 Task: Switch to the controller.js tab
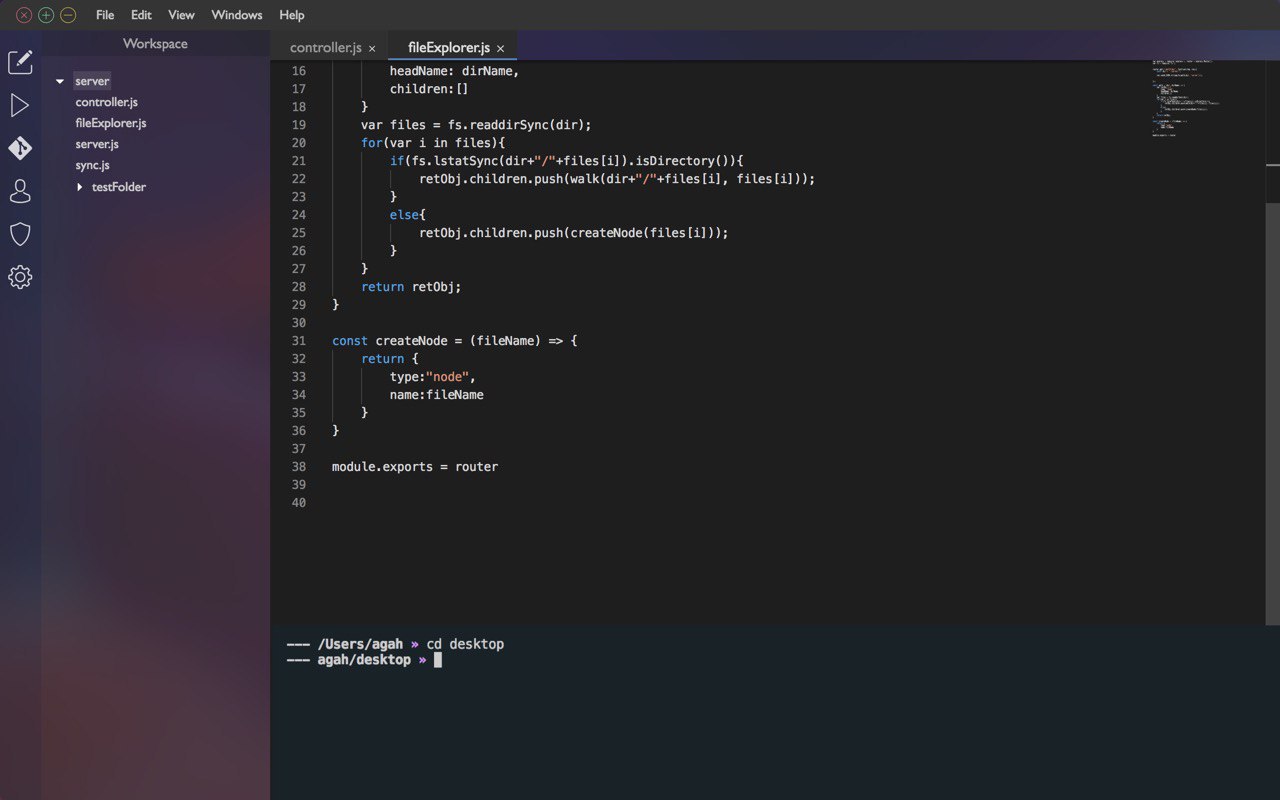pyautogui.click(x=325, y=47)
